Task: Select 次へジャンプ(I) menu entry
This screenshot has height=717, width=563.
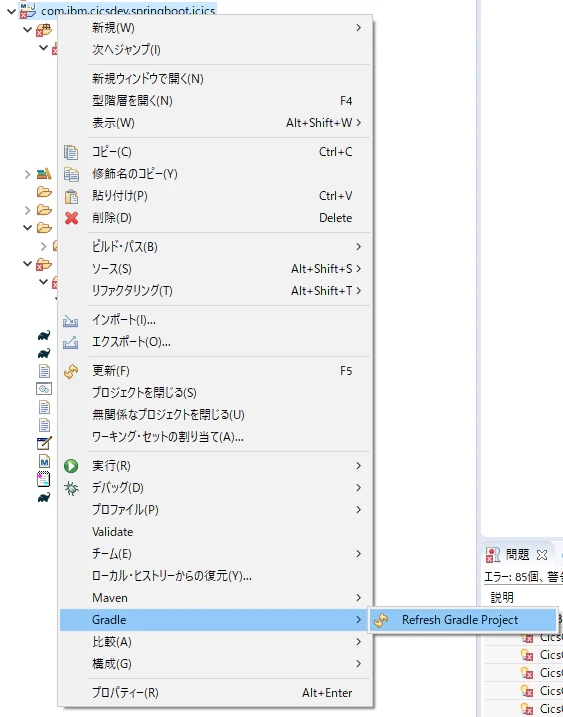Action: (215, 49)
